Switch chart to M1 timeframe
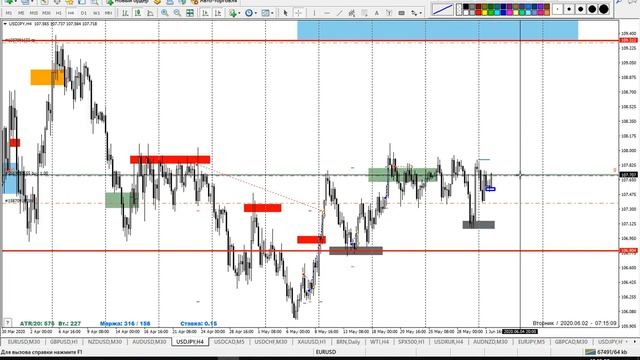The image size is (640, 360). [9, 13]
